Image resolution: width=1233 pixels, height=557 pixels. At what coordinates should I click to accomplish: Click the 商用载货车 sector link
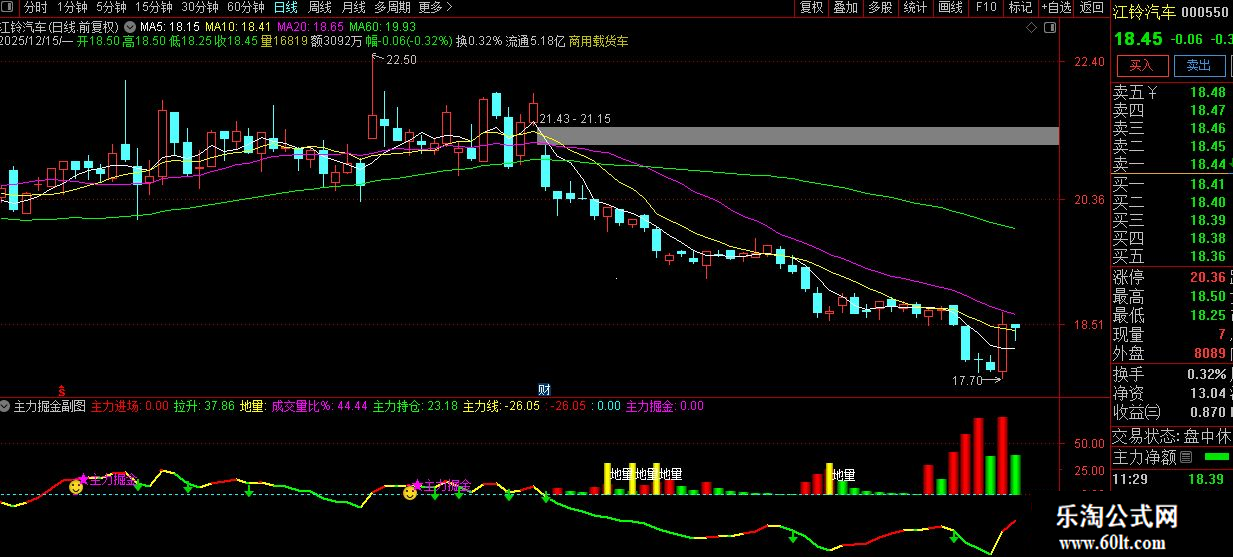[x=600, y=41]
